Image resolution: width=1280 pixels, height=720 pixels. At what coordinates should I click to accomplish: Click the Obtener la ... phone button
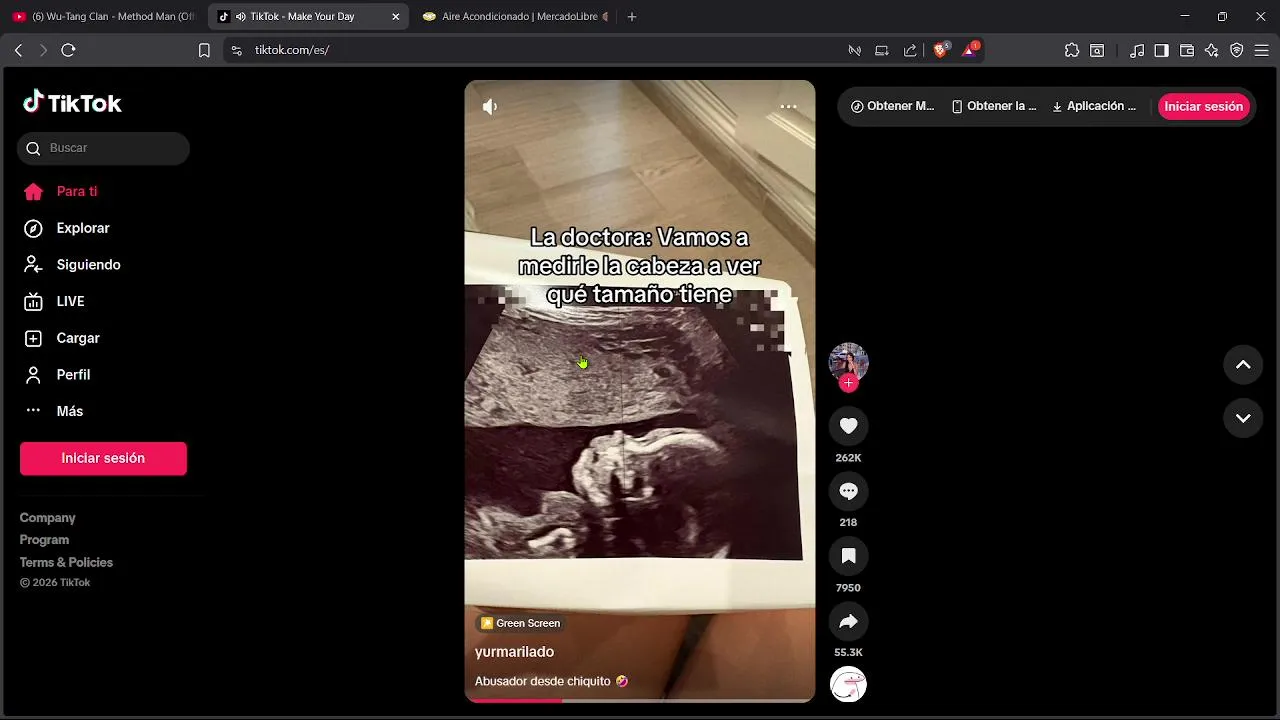pyautogui.click(x=994, y=106)
